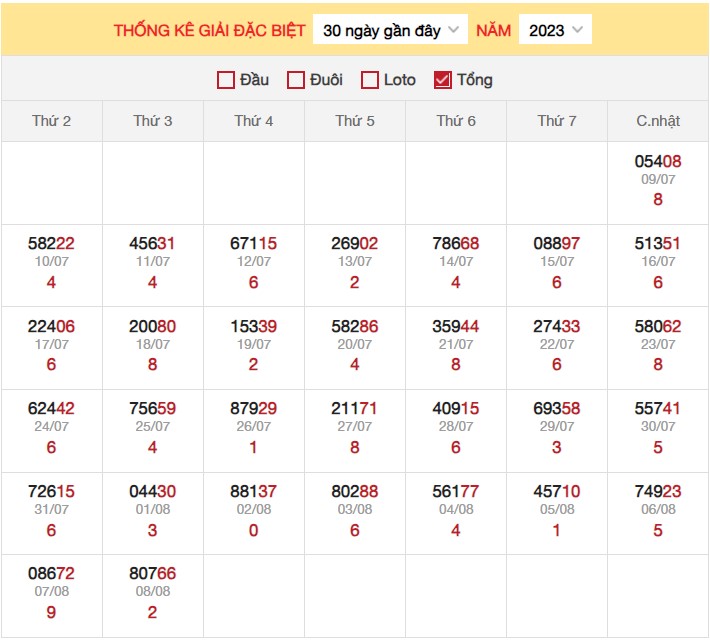Click result 08672 dated 07/08

tap(52, 574)
